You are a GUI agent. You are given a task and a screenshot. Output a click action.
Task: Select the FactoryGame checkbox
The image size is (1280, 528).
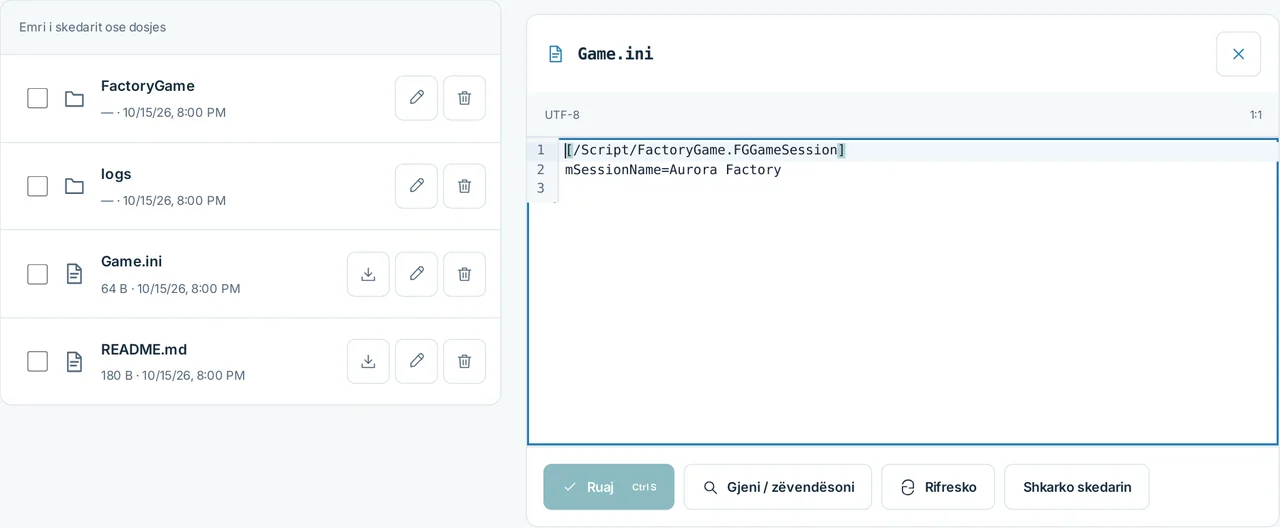point(37,98)
